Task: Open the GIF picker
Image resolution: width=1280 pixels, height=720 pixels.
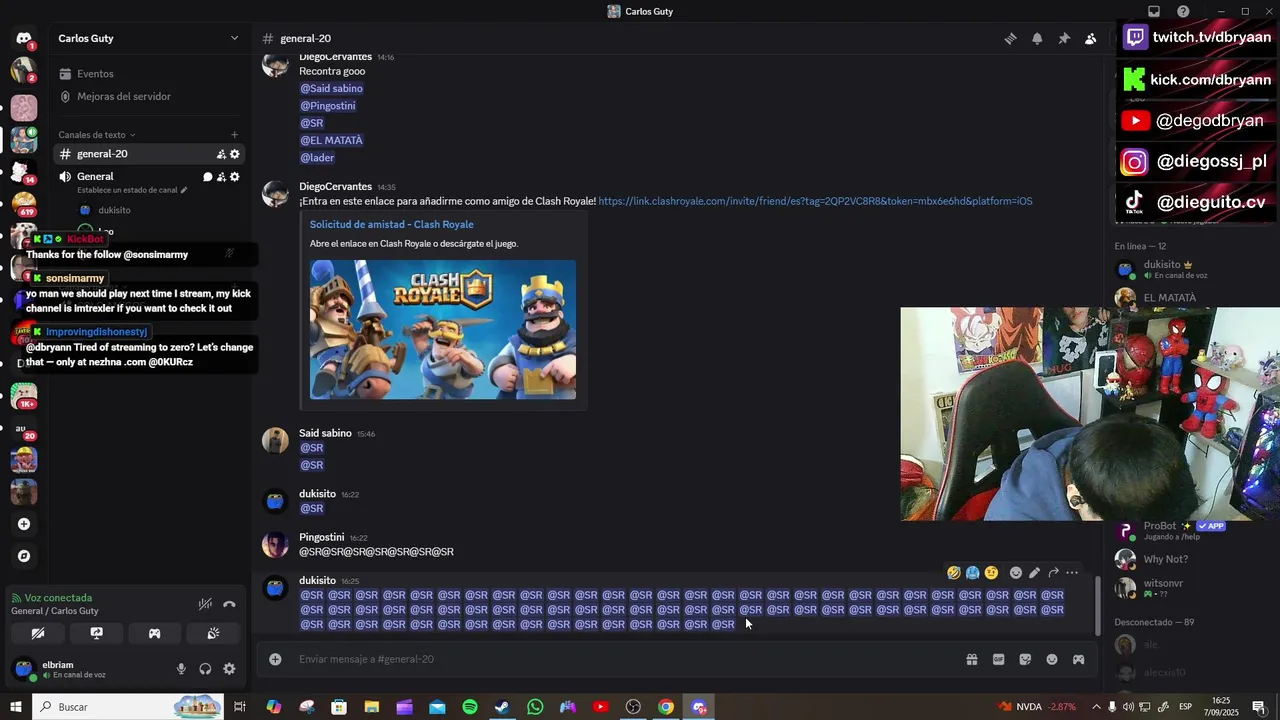Action: (x=998, y=659)
